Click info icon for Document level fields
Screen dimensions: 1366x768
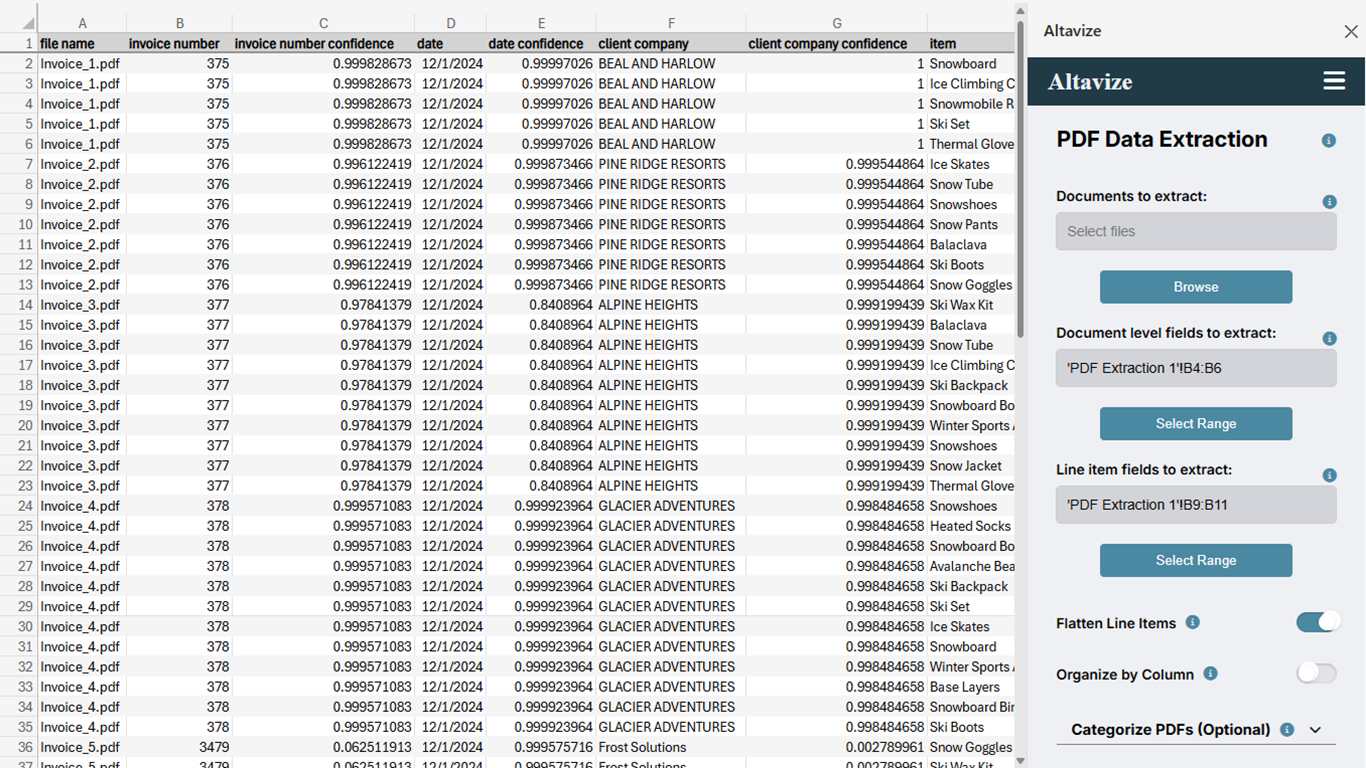pyautogui.click(x=1329, y=339)
